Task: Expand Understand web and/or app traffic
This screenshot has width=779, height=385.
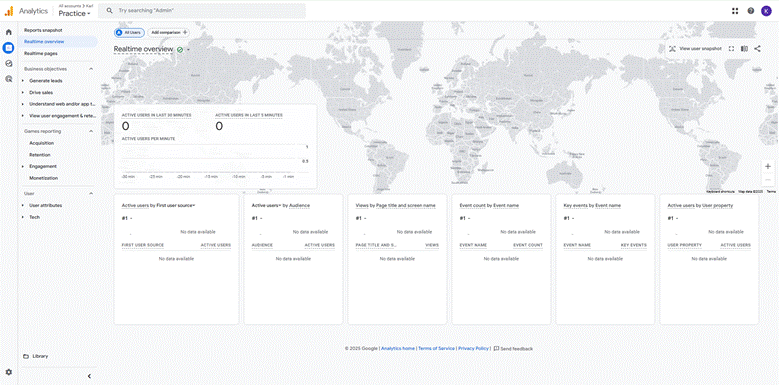Action: coord(23,104)
